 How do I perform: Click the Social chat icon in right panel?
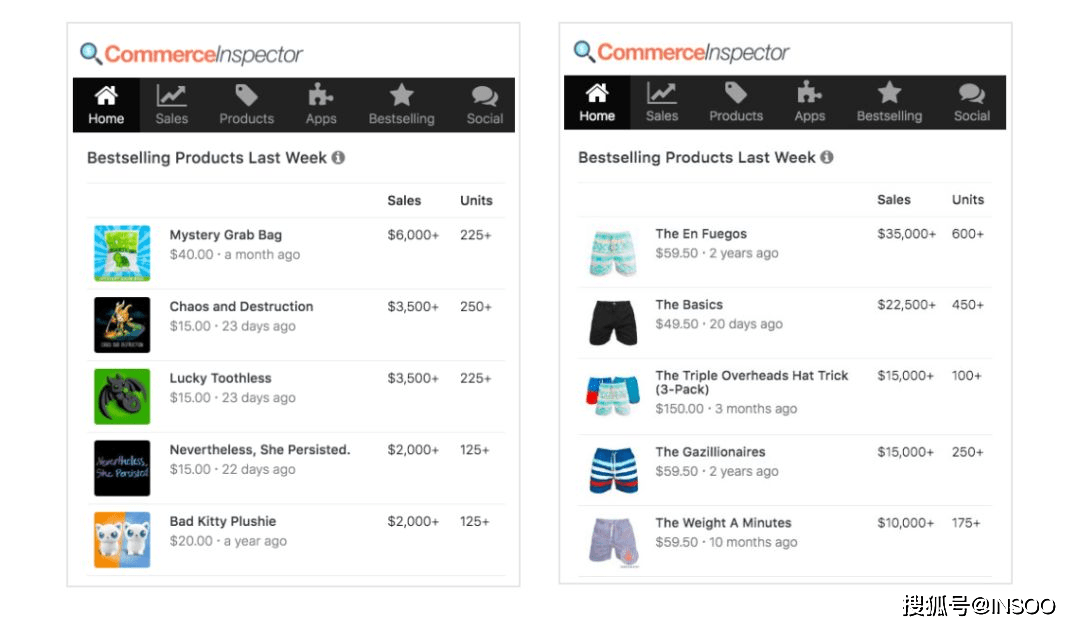[x=971, y=94]
